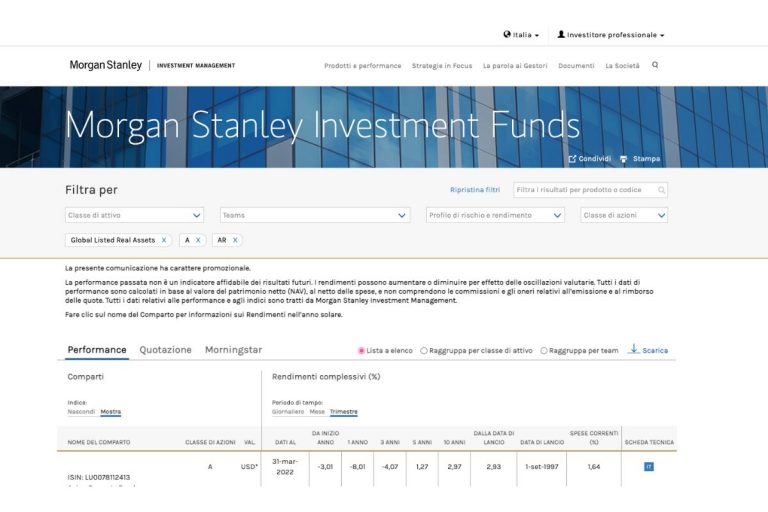Click the Morgan Stanley logo
Viewport: 768px width, 512px height.
click(105, 65)
